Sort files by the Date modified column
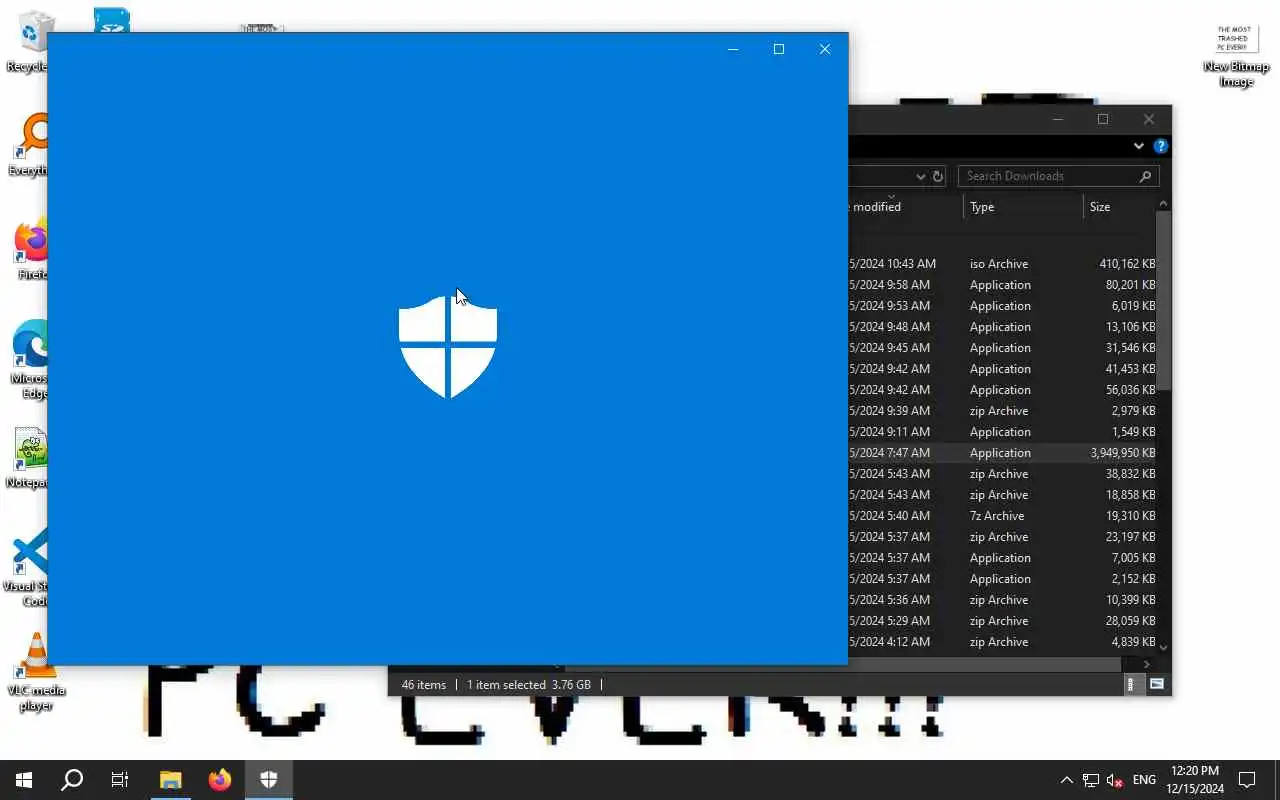Viewport: 1280px width, 800px height. coord(905,207)
